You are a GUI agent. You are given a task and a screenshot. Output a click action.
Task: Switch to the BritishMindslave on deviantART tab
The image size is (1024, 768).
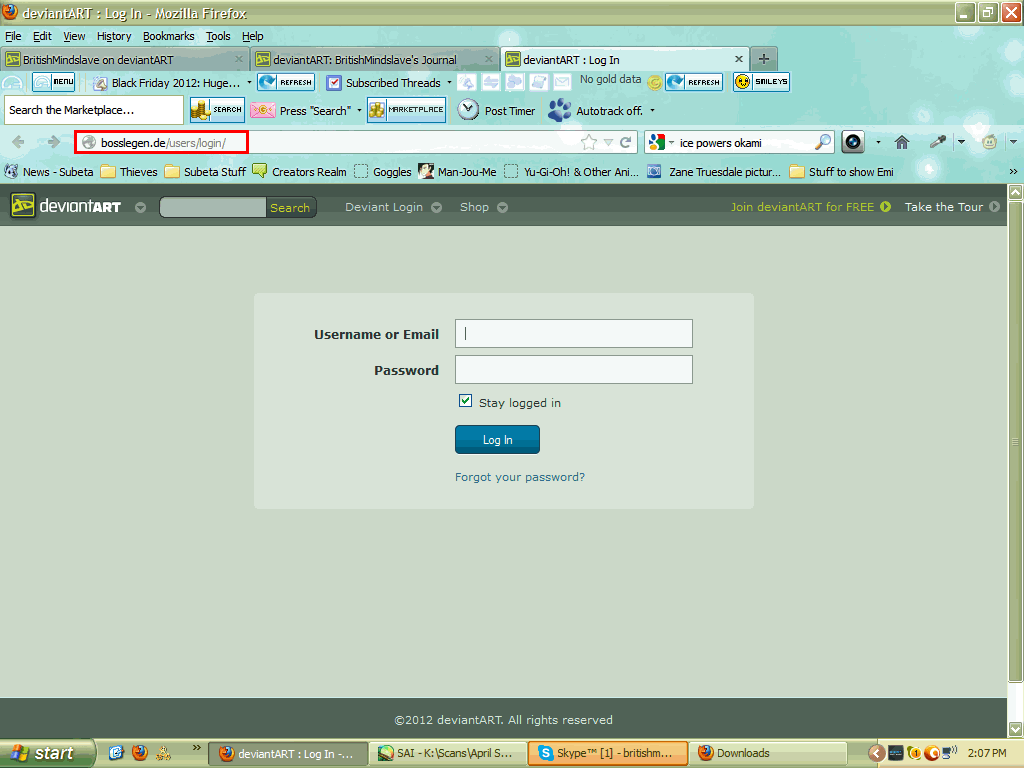tap(125, 59)
